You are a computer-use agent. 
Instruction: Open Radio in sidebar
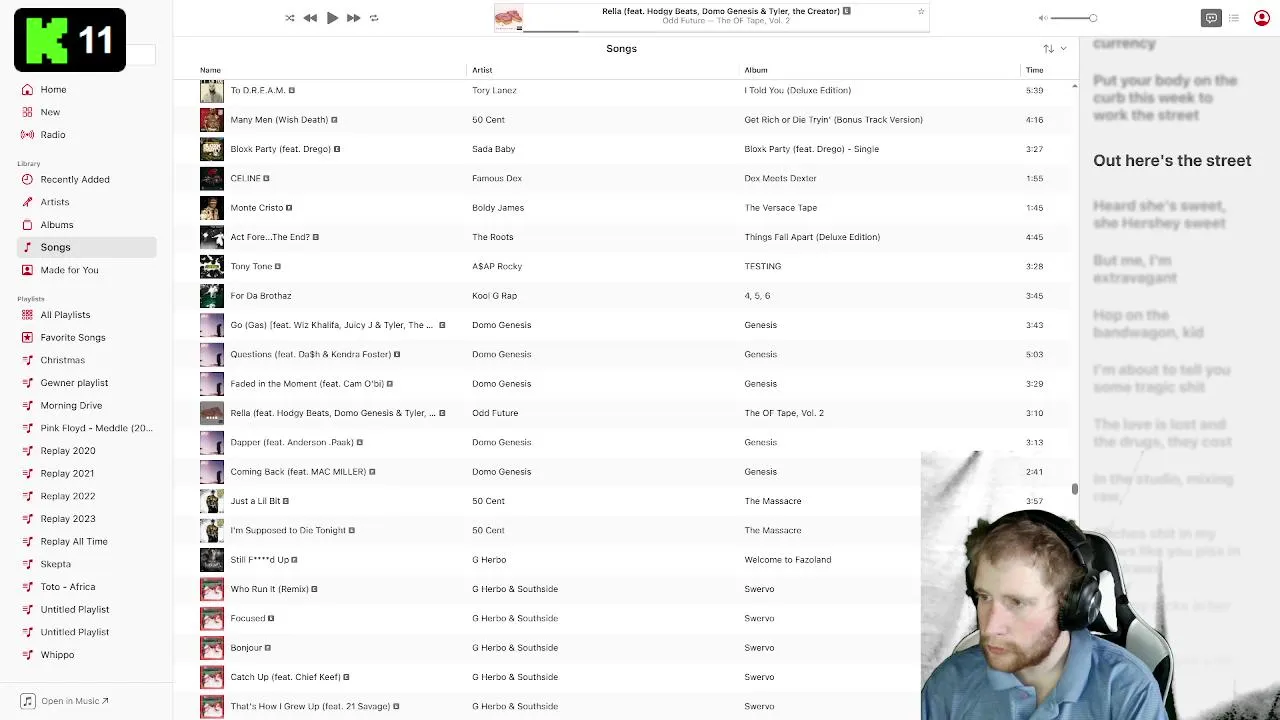(53, 134)
